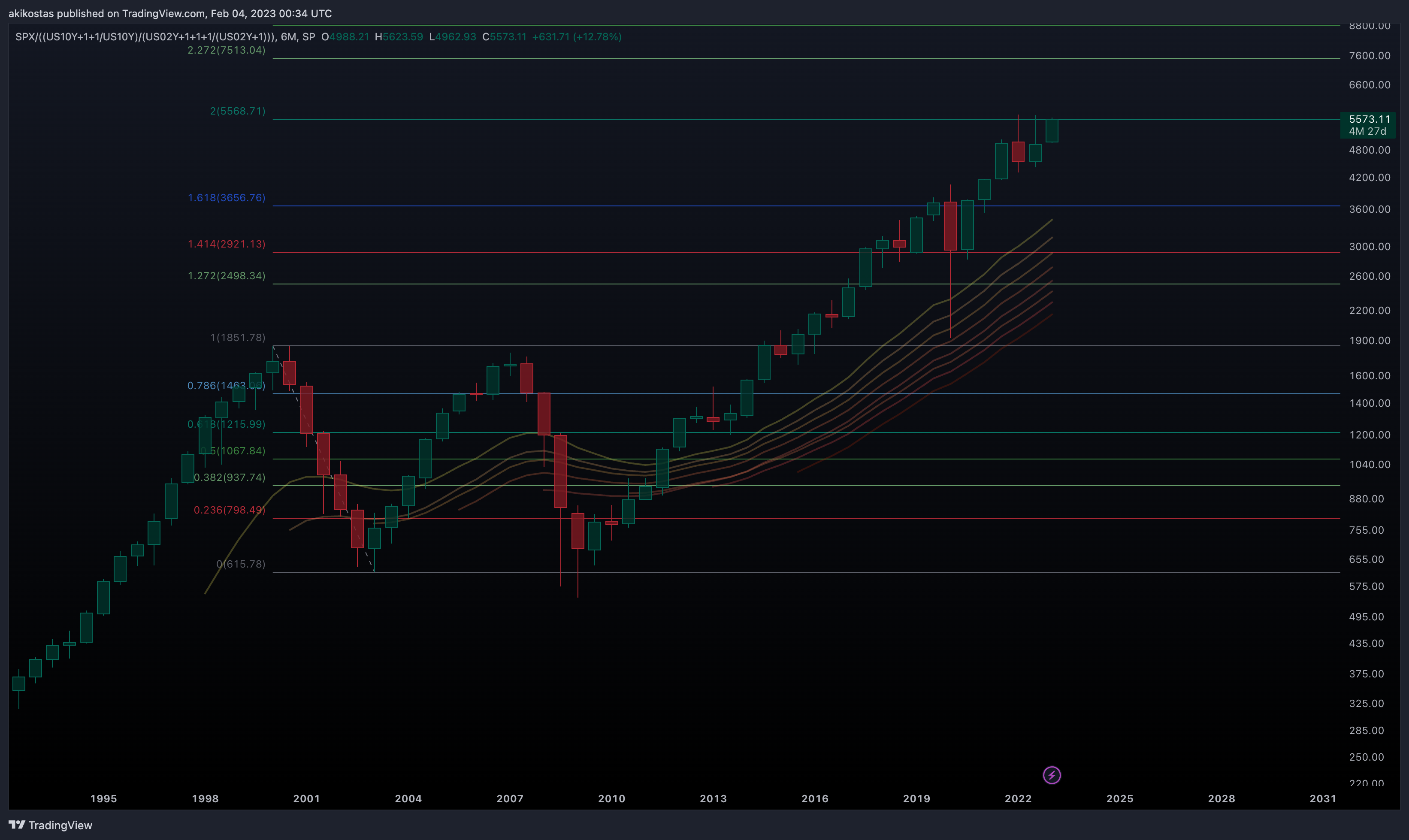Click the 4800.00 price scale label
Image resolution: width=1409 pixels, height=840 pixels.
(x=1370, y=150)
